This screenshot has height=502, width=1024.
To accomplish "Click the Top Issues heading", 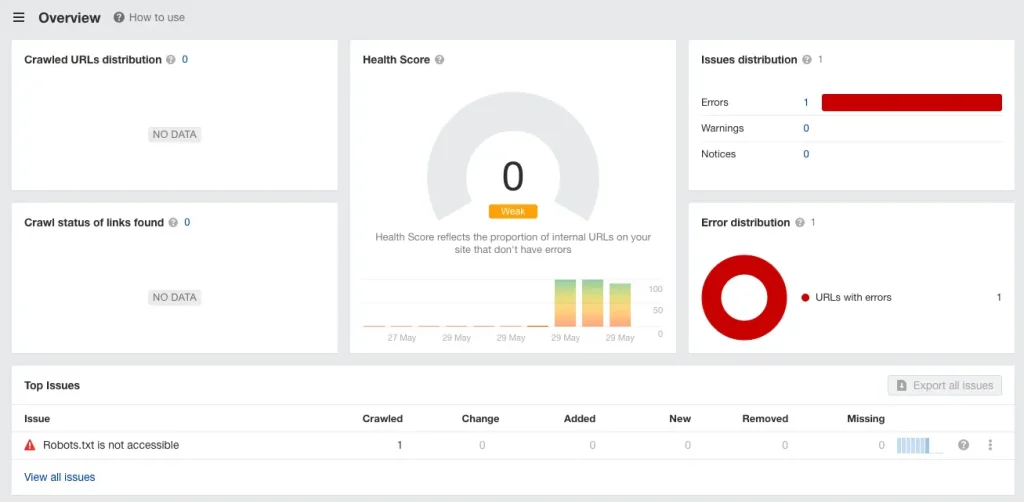I will 52,386.
